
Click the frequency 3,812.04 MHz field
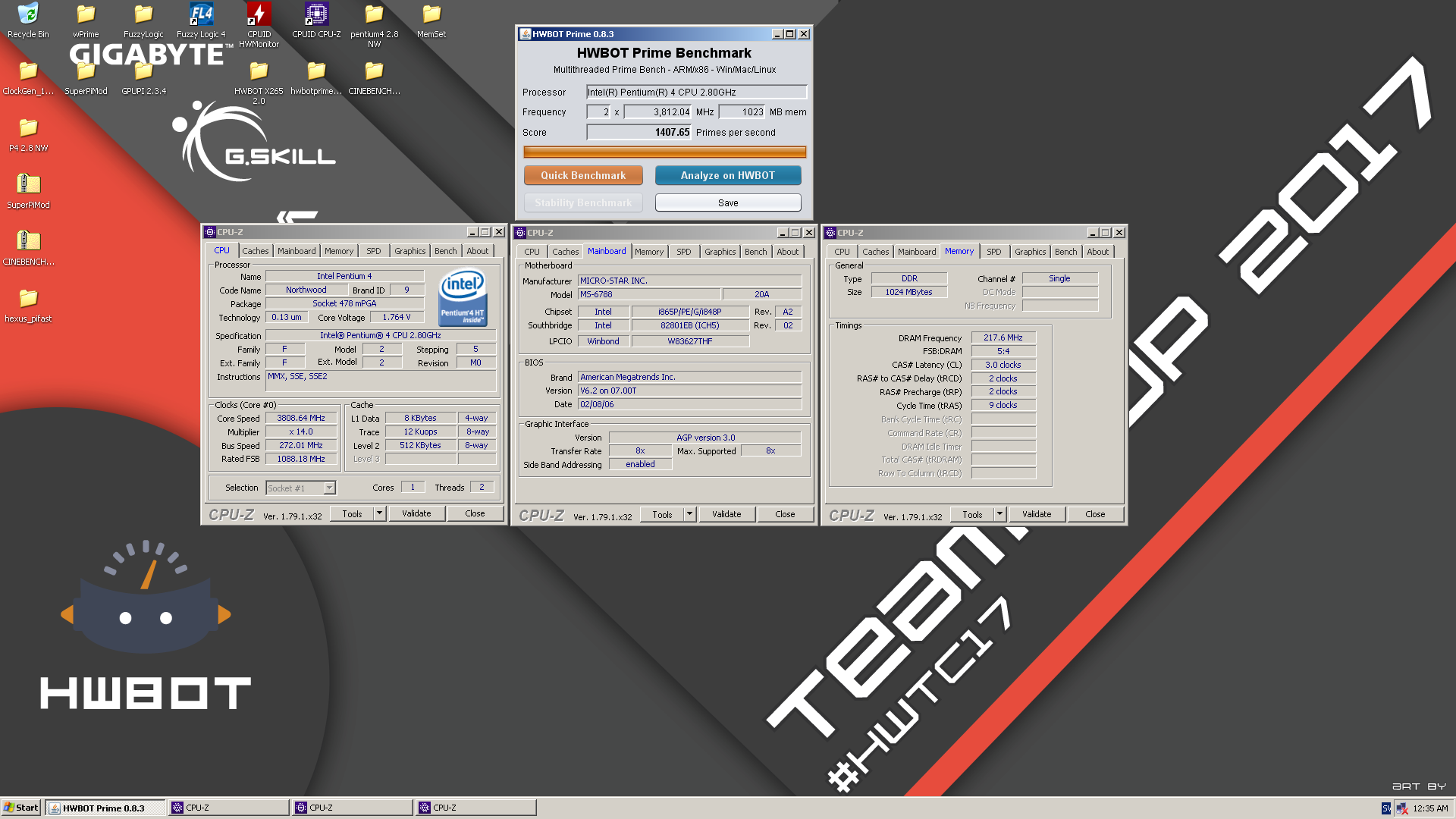point(657,111)
